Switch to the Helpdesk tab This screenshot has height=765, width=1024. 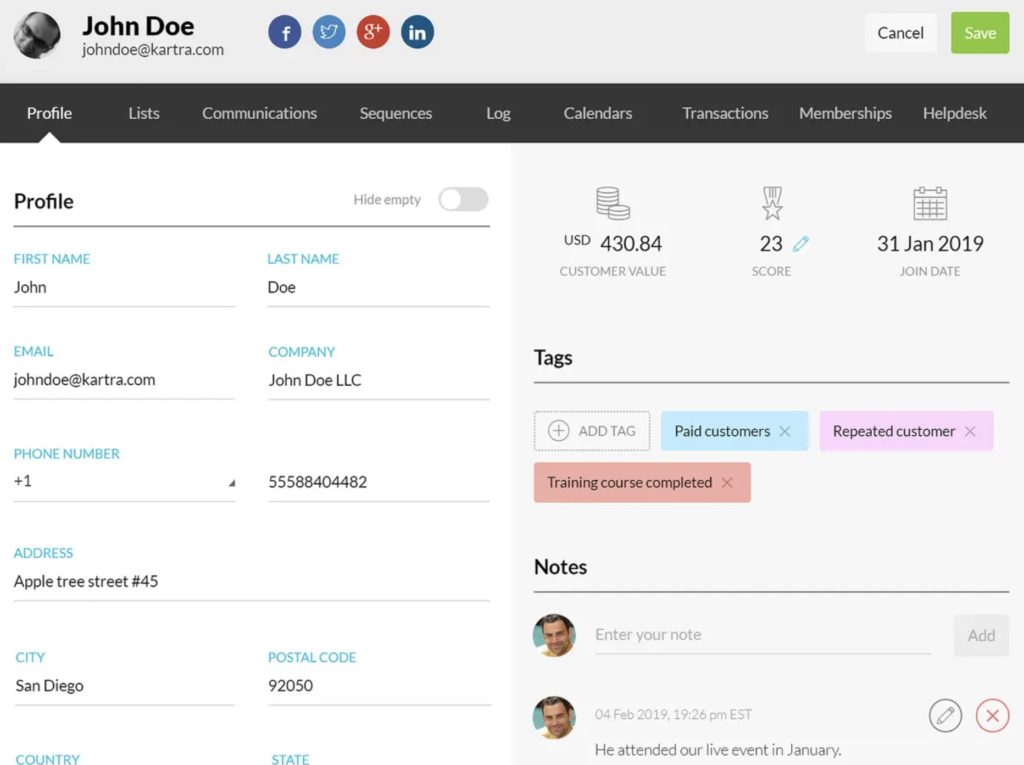(x=954, y=113)
